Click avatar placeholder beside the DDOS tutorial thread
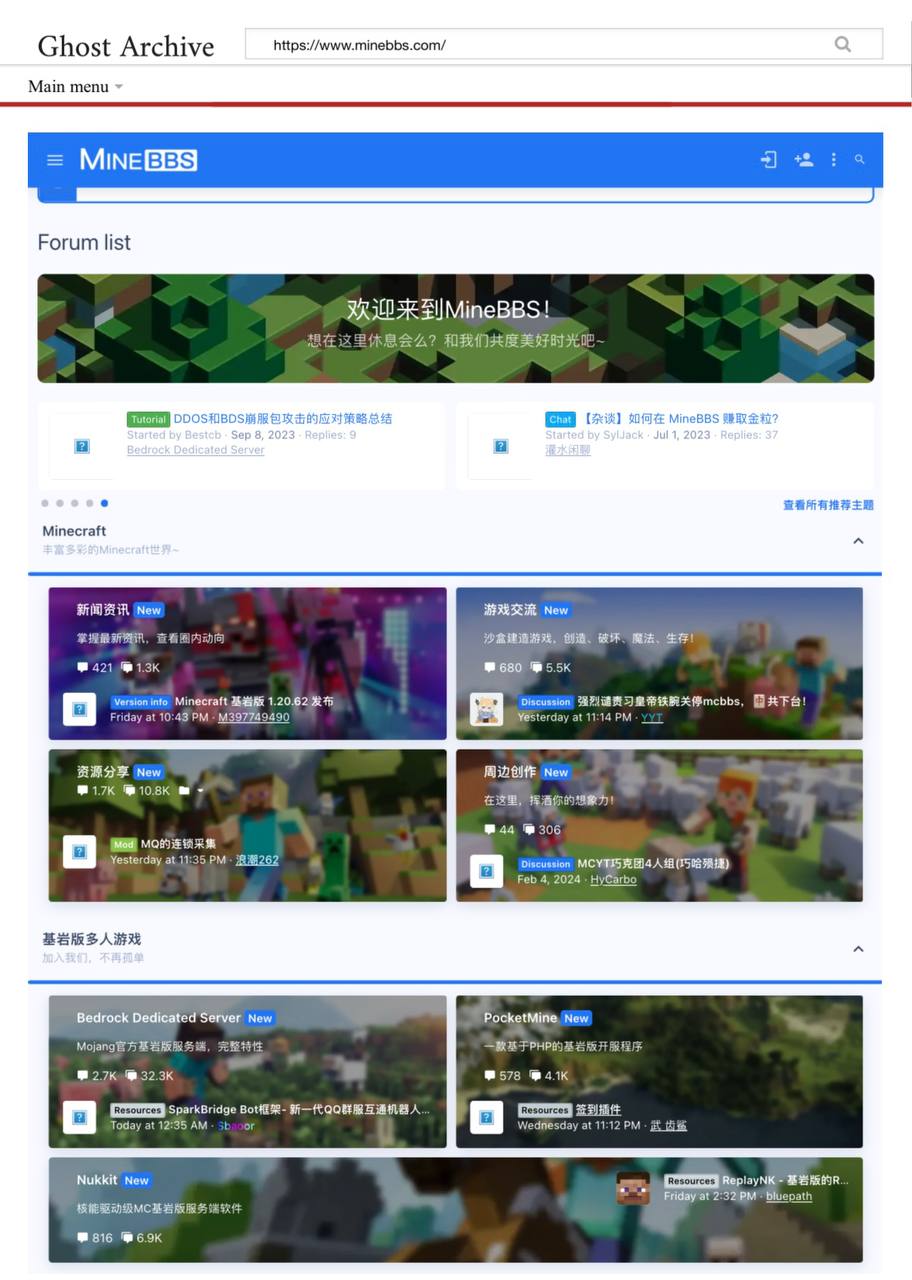Image resolution: width=912 pixels, height=1280 pixels. [82, 446]
